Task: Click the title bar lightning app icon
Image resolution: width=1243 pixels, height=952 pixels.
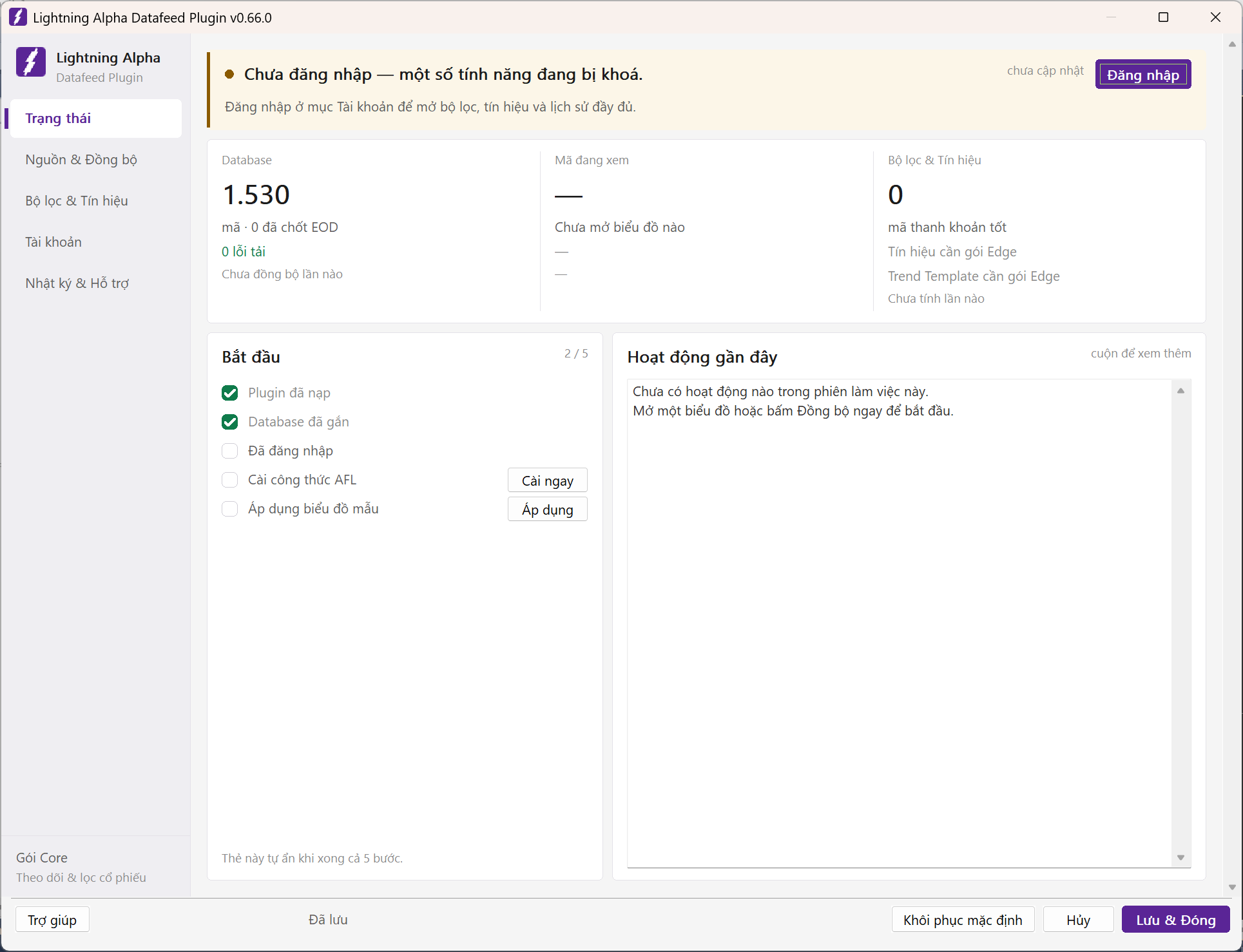Action: coord(18,17)
